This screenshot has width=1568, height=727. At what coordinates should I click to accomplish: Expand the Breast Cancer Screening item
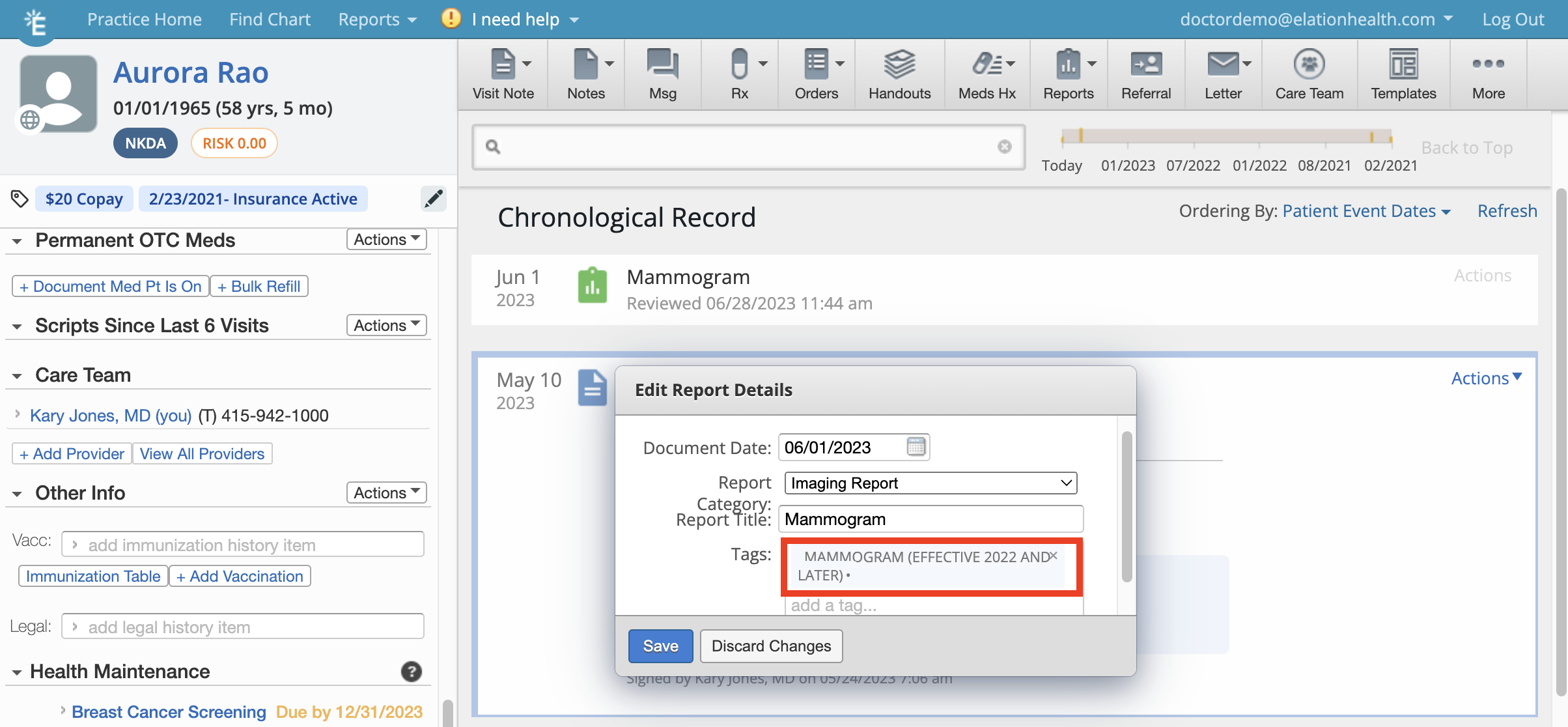click(x=63, y=711)
